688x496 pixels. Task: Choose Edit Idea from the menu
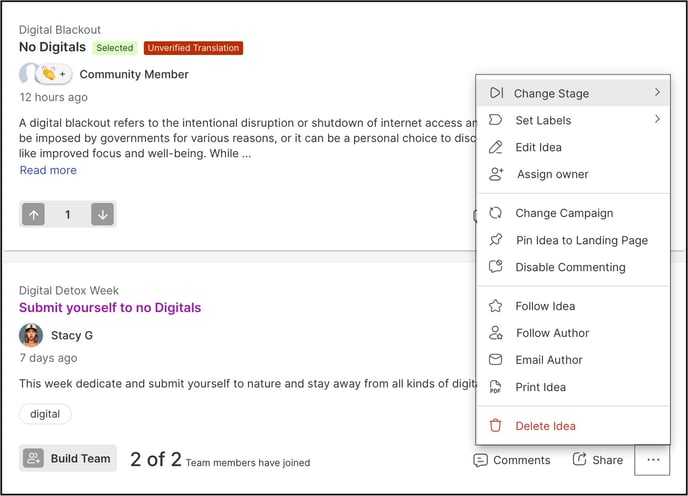tap(573, 147)
